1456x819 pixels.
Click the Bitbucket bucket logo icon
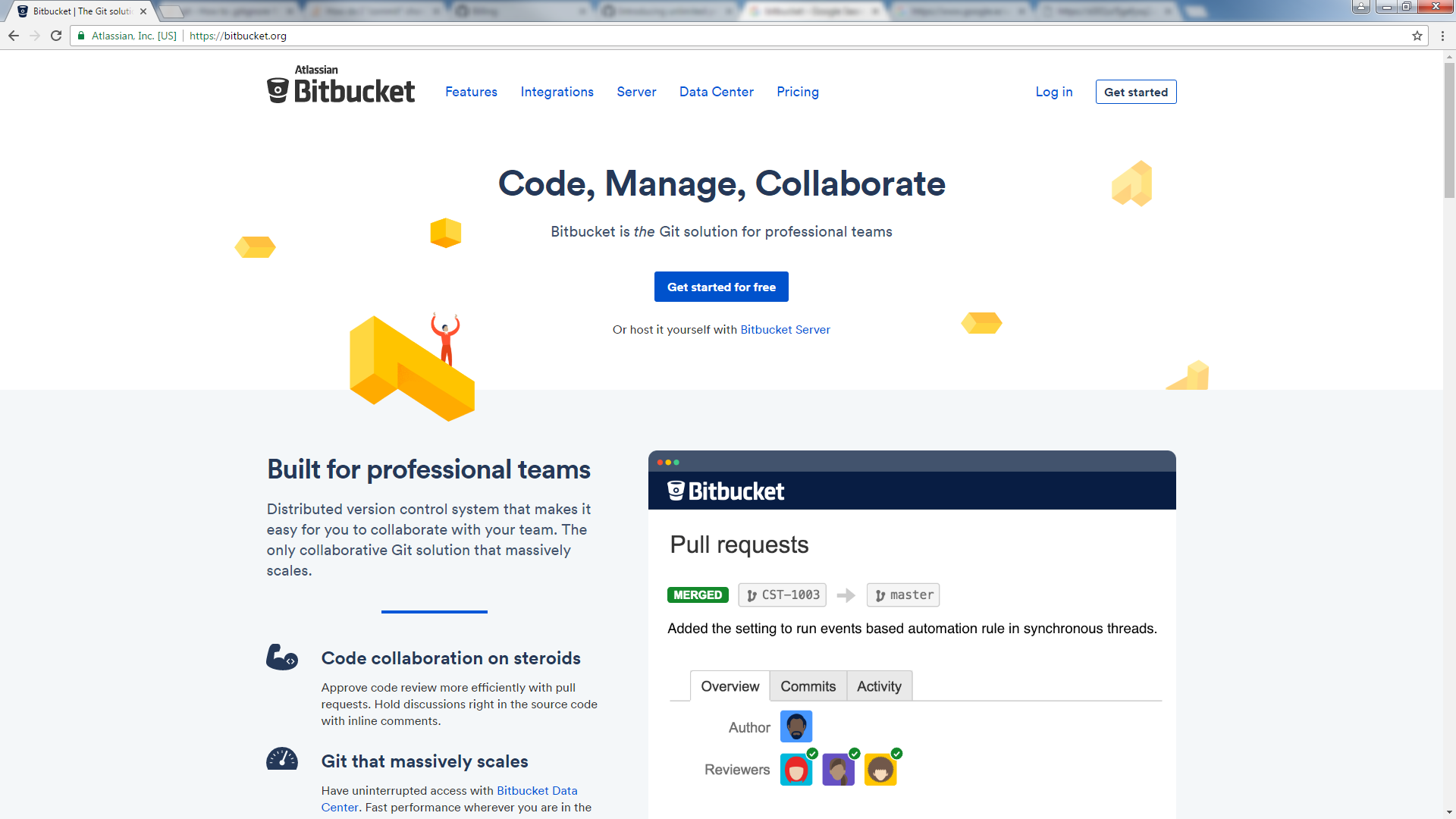278,90
